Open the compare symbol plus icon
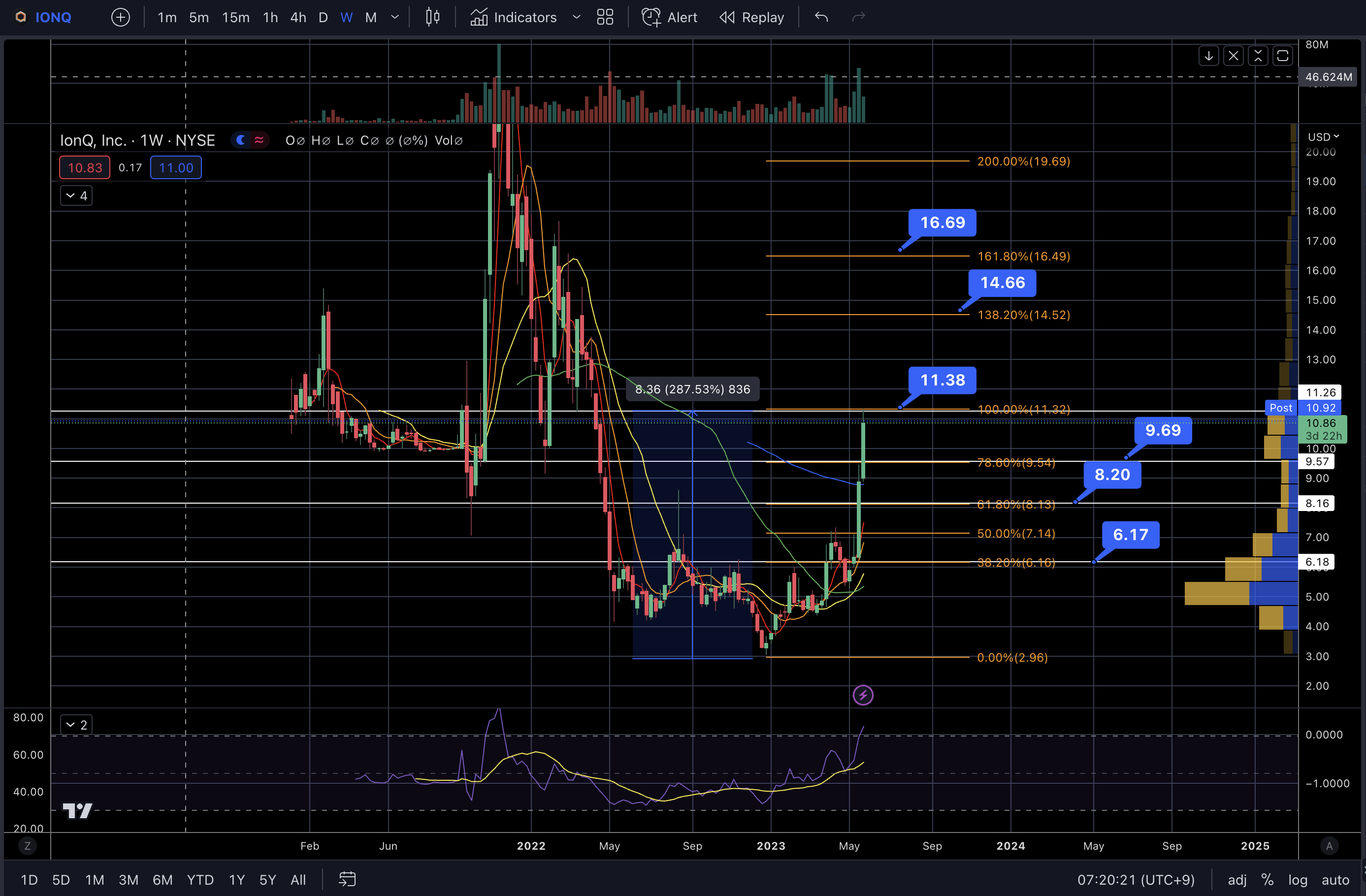Viewport: 1366px width, 896px height. pos(120,17)
